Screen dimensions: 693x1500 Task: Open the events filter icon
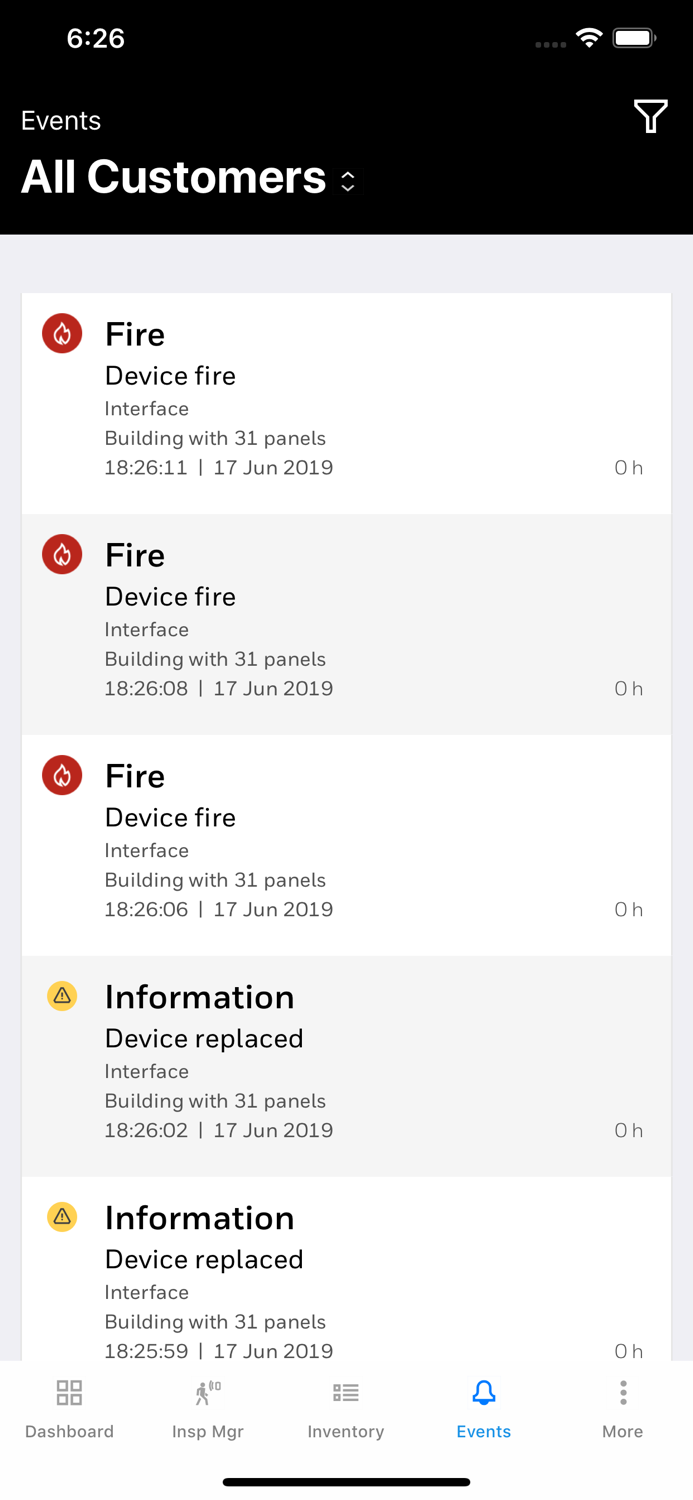point(651,117)
